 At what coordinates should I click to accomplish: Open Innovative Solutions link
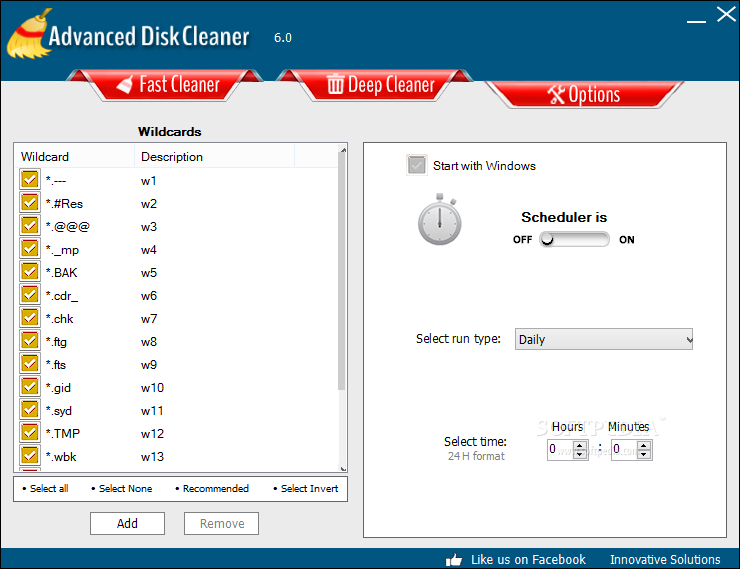click(665, 560)
